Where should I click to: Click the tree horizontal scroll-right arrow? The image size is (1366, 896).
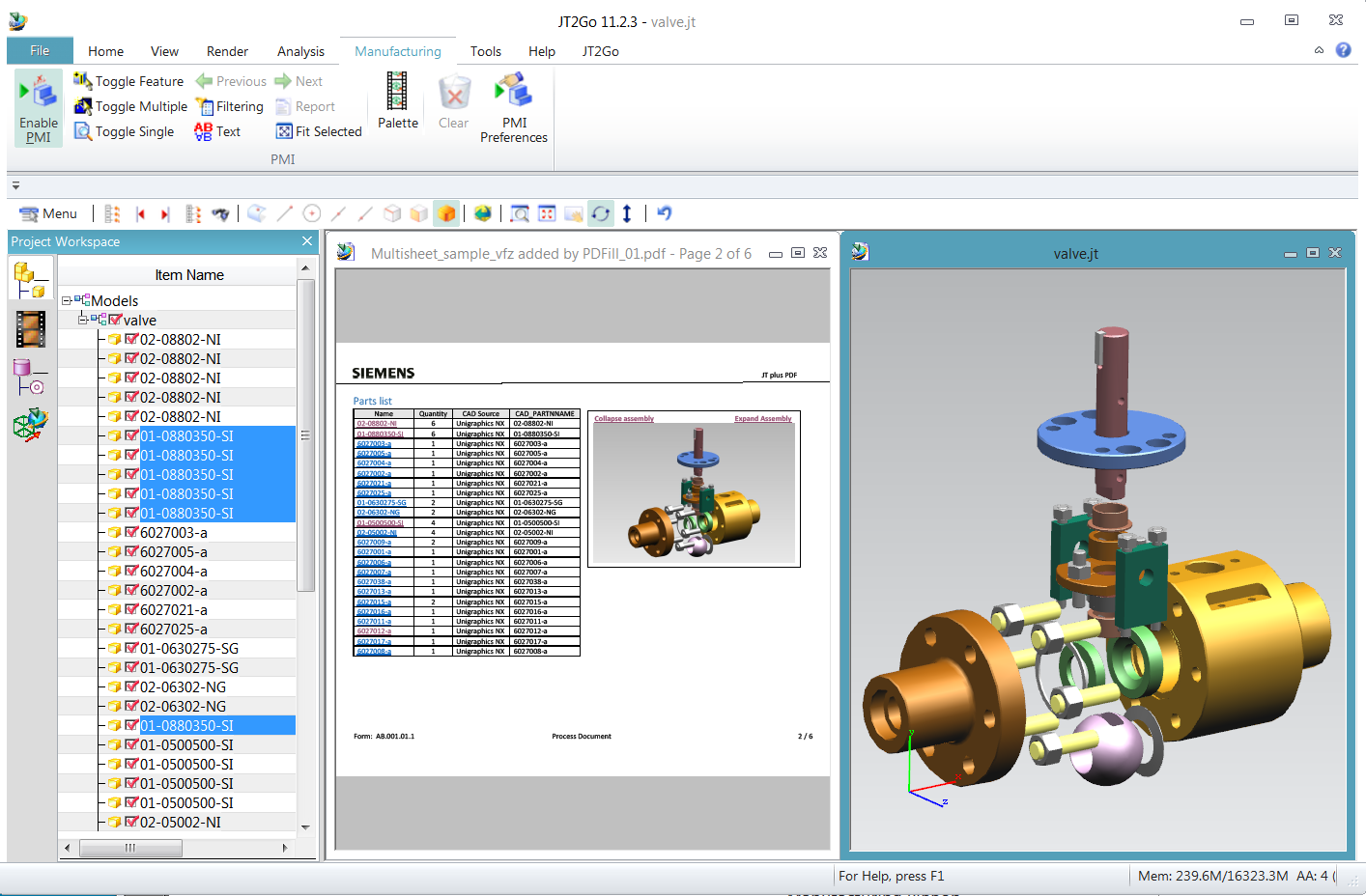point(285,848)
